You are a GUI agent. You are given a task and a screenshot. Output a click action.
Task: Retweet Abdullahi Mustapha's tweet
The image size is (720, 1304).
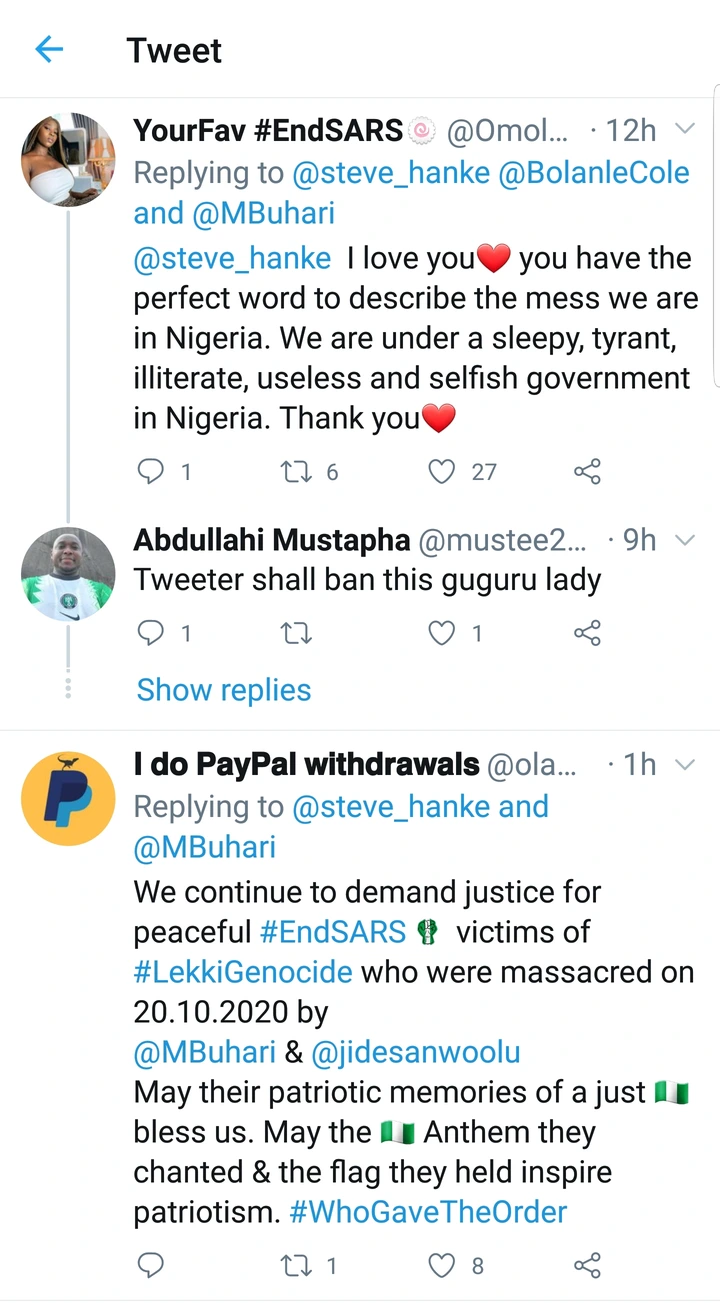(296, 632)
